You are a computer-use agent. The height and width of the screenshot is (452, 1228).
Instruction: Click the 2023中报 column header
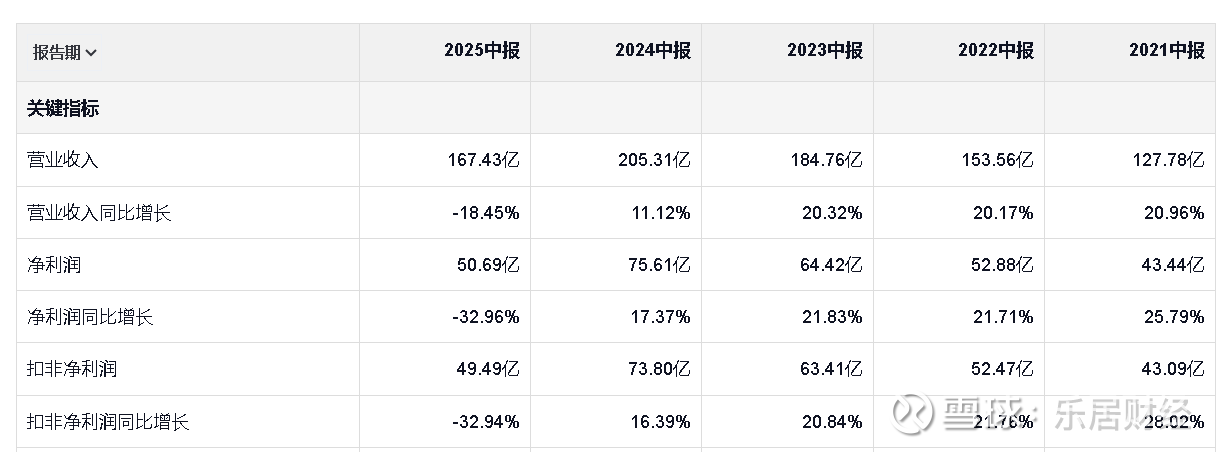824,51
